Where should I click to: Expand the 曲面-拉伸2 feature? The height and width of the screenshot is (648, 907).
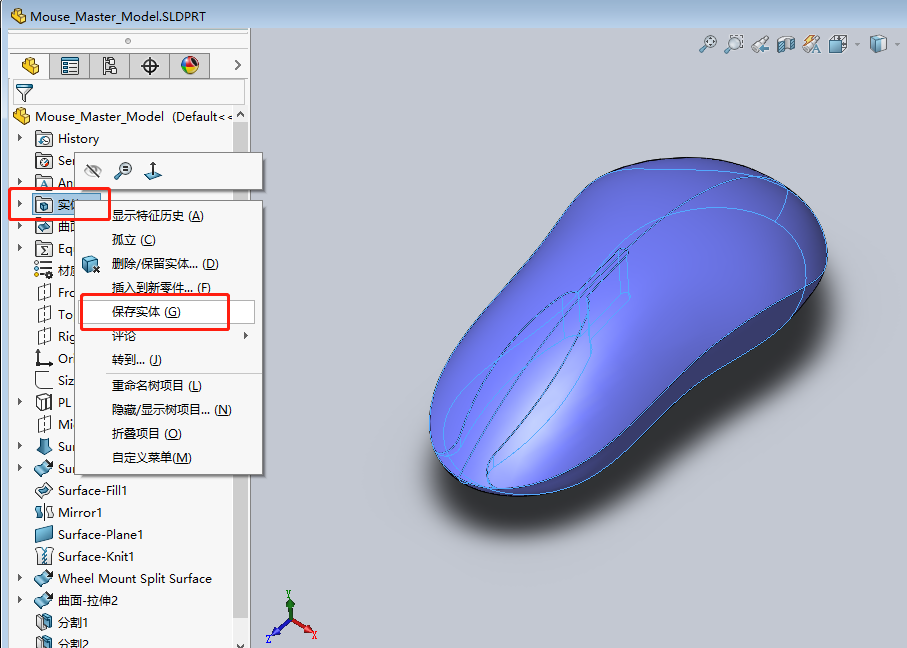(x=20, y=599)
